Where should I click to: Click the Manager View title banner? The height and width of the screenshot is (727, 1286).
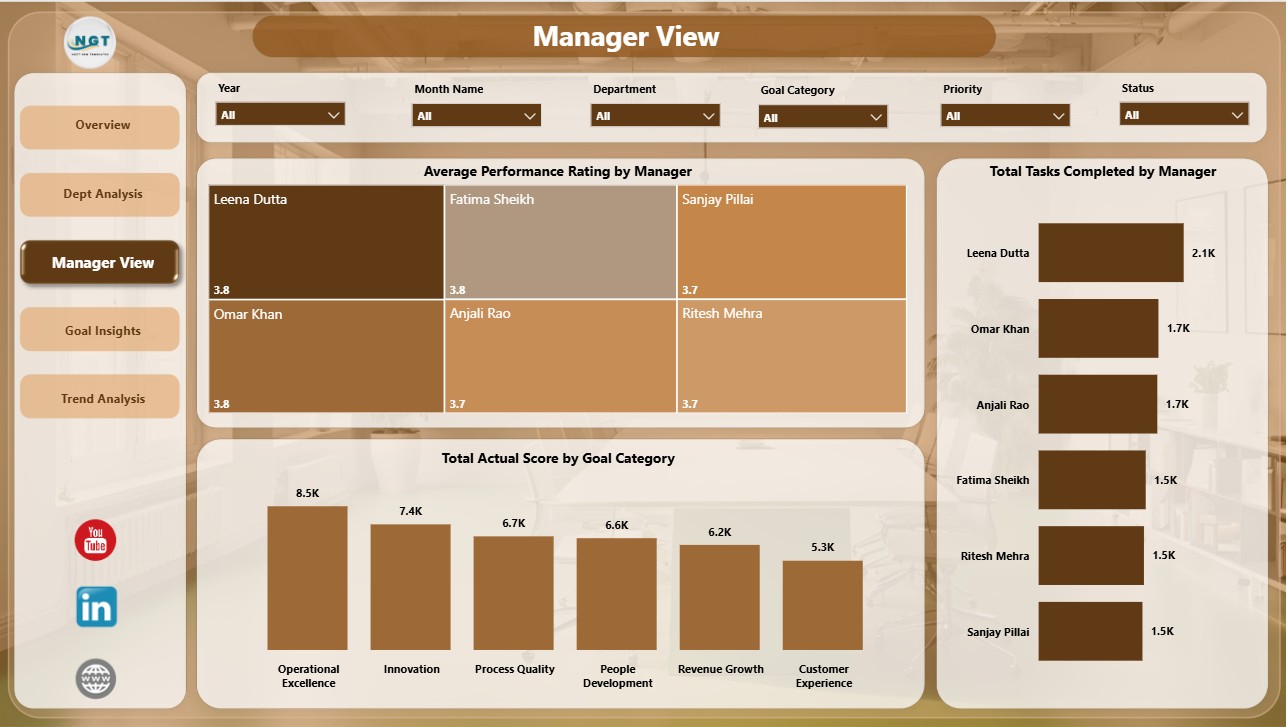[625, 37]
